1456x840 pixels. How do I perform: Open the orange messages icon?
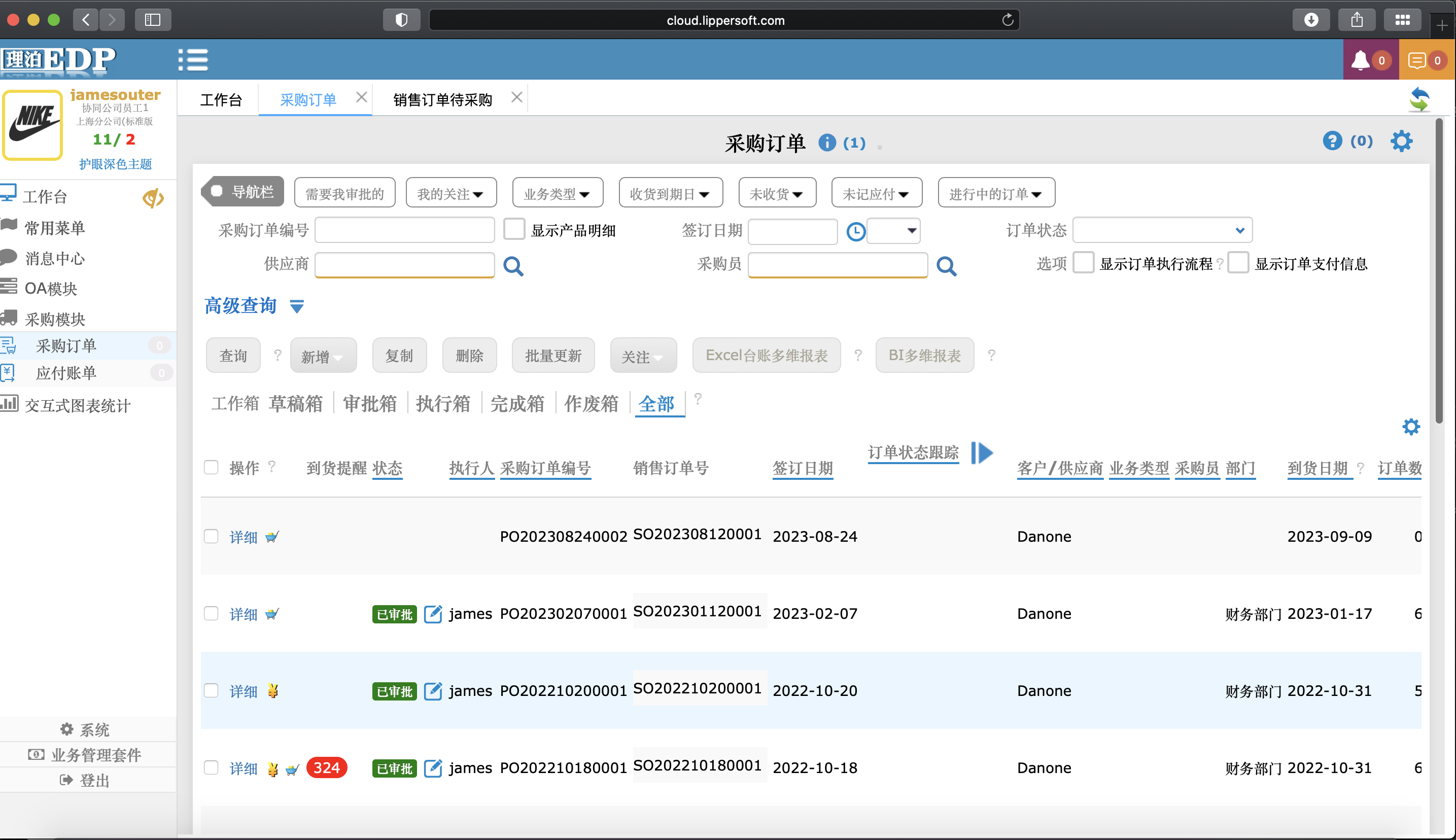1417,60
